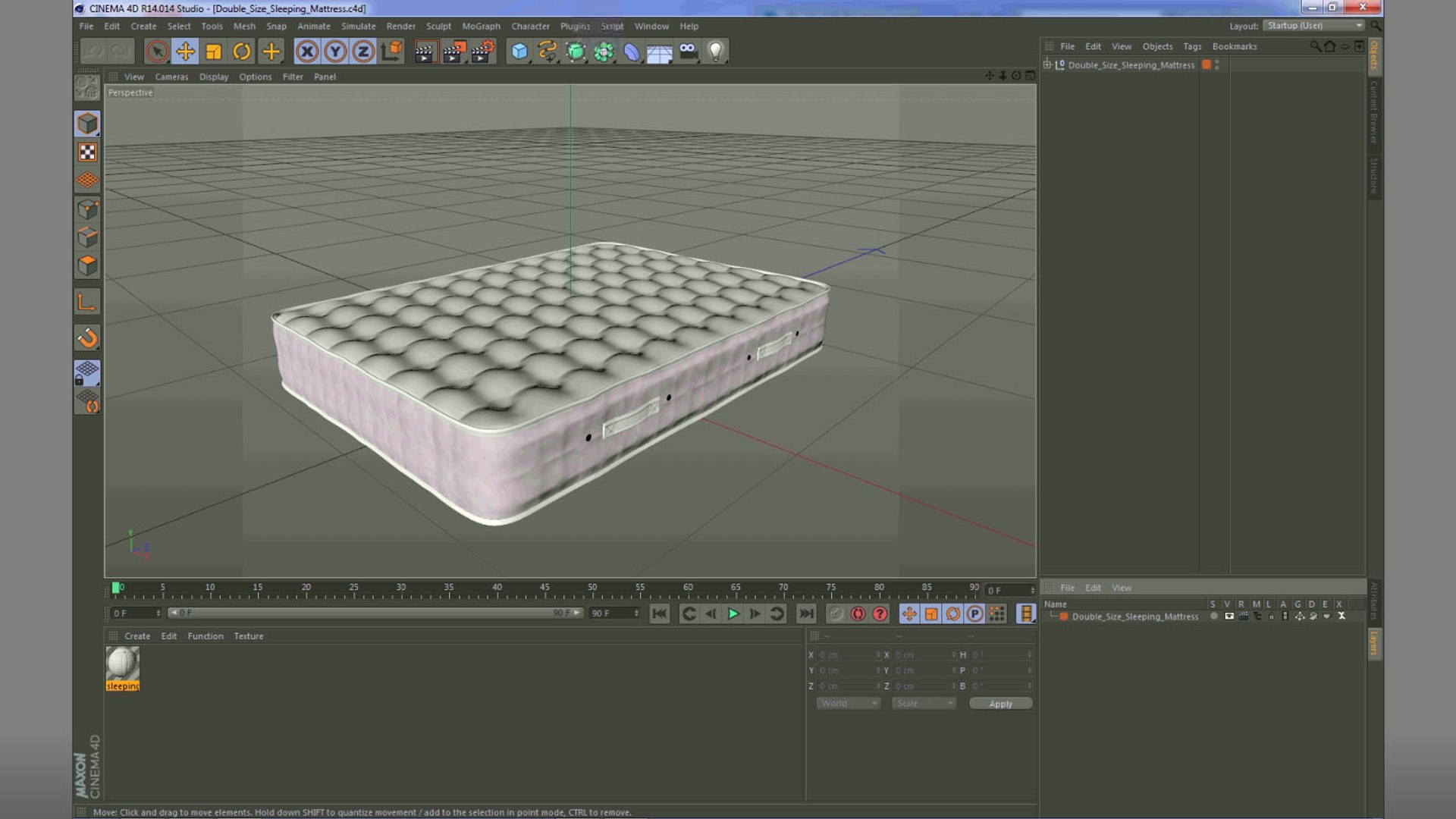The image size is (1456, 819).
Task: Expand Double_Size_Sleeping_Mattress in Object Manager
Action: coord(1047,65)
